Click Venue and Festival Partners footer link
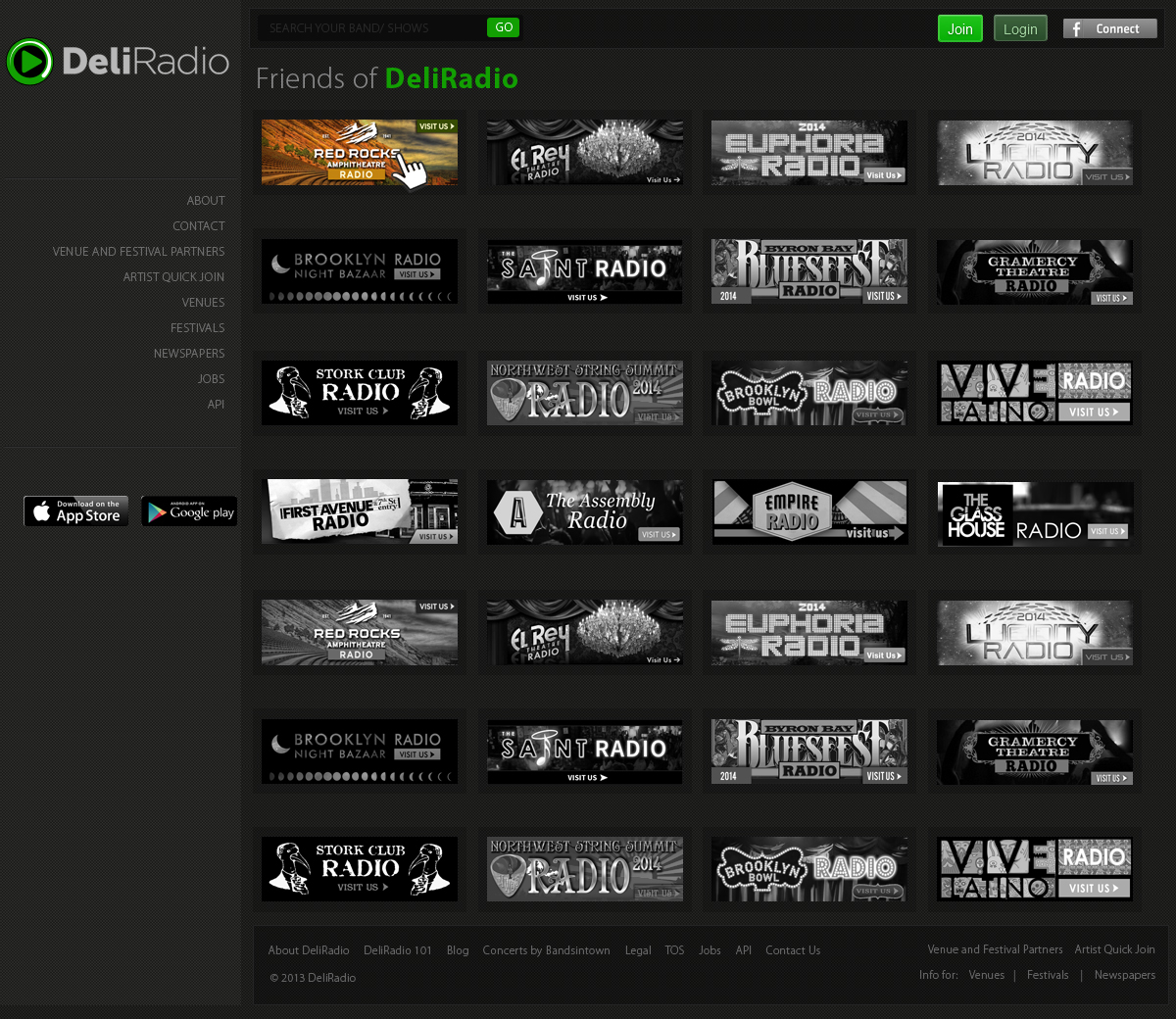The width and height of the screenshot is (1176, 1019). [995, 949]
